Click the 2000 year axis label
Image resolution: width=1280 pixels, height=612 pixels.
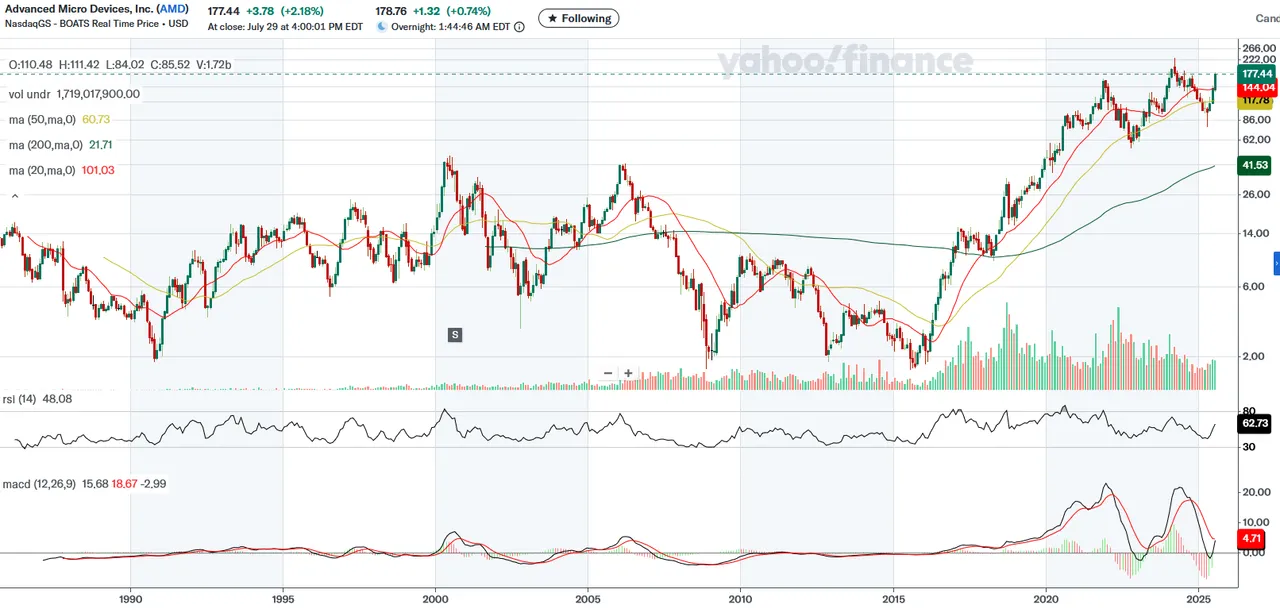(435, 598)
